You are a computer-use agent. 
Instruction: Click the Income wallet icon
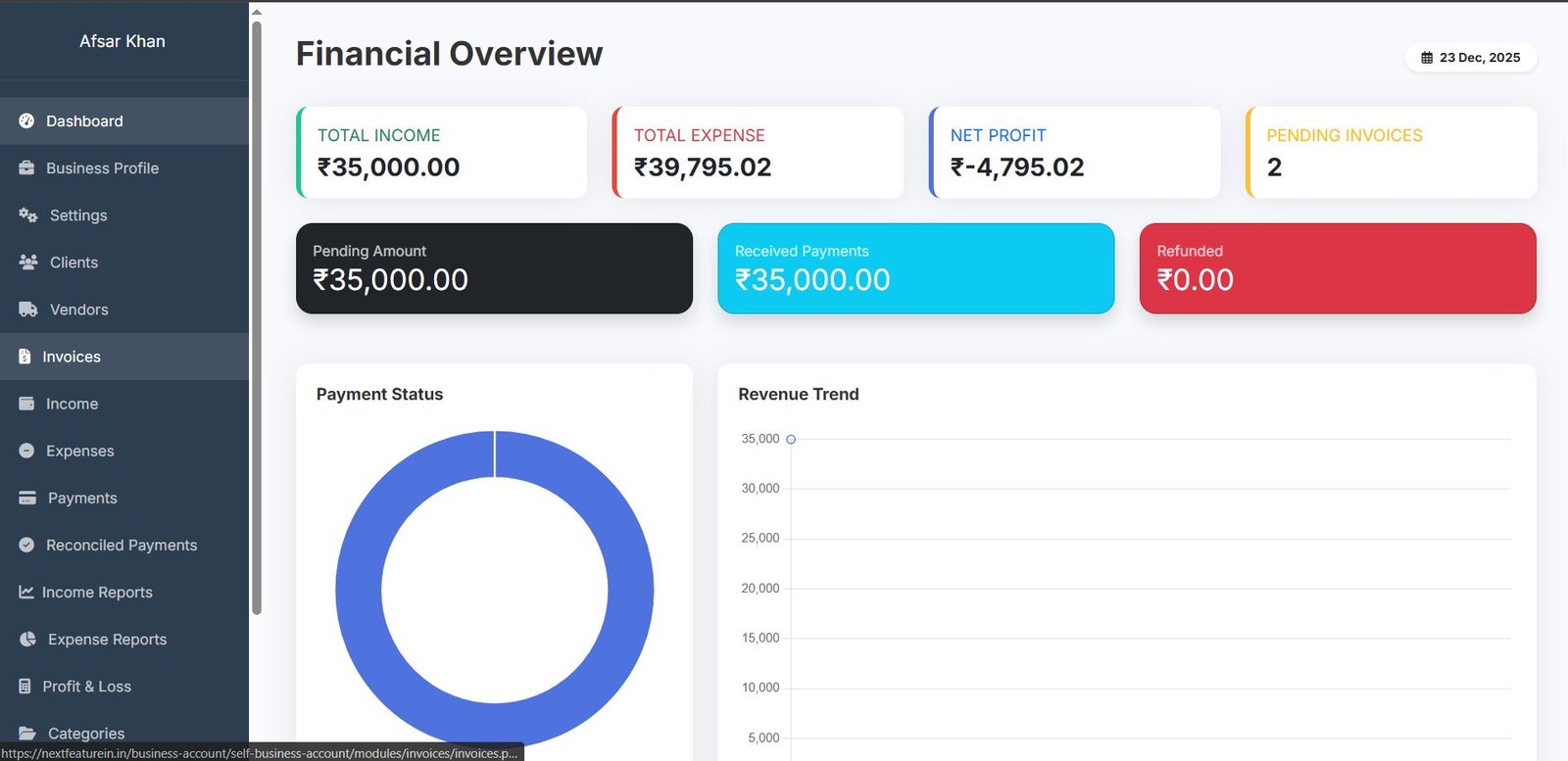(x=26, y=404)
